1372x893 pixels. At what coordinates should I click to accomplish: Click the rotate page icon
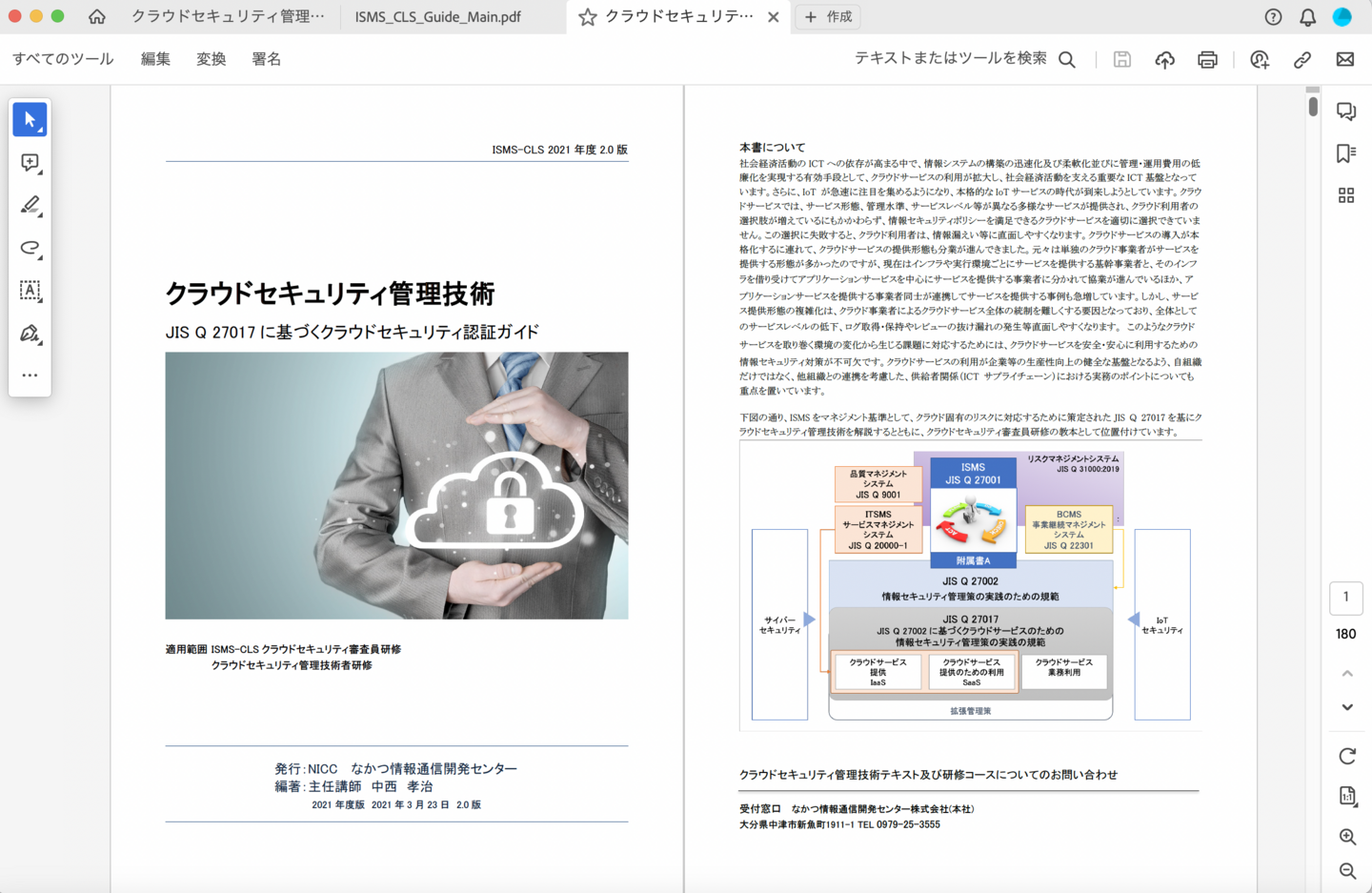(x=1347, y=756)
